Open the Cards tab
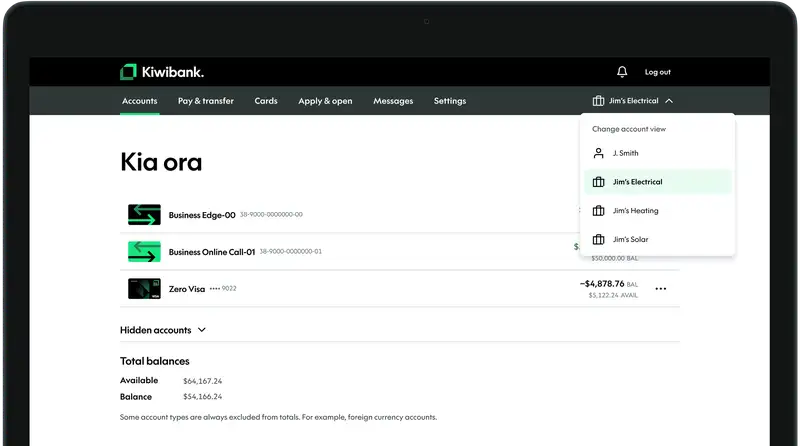 [x=266, y=101]
